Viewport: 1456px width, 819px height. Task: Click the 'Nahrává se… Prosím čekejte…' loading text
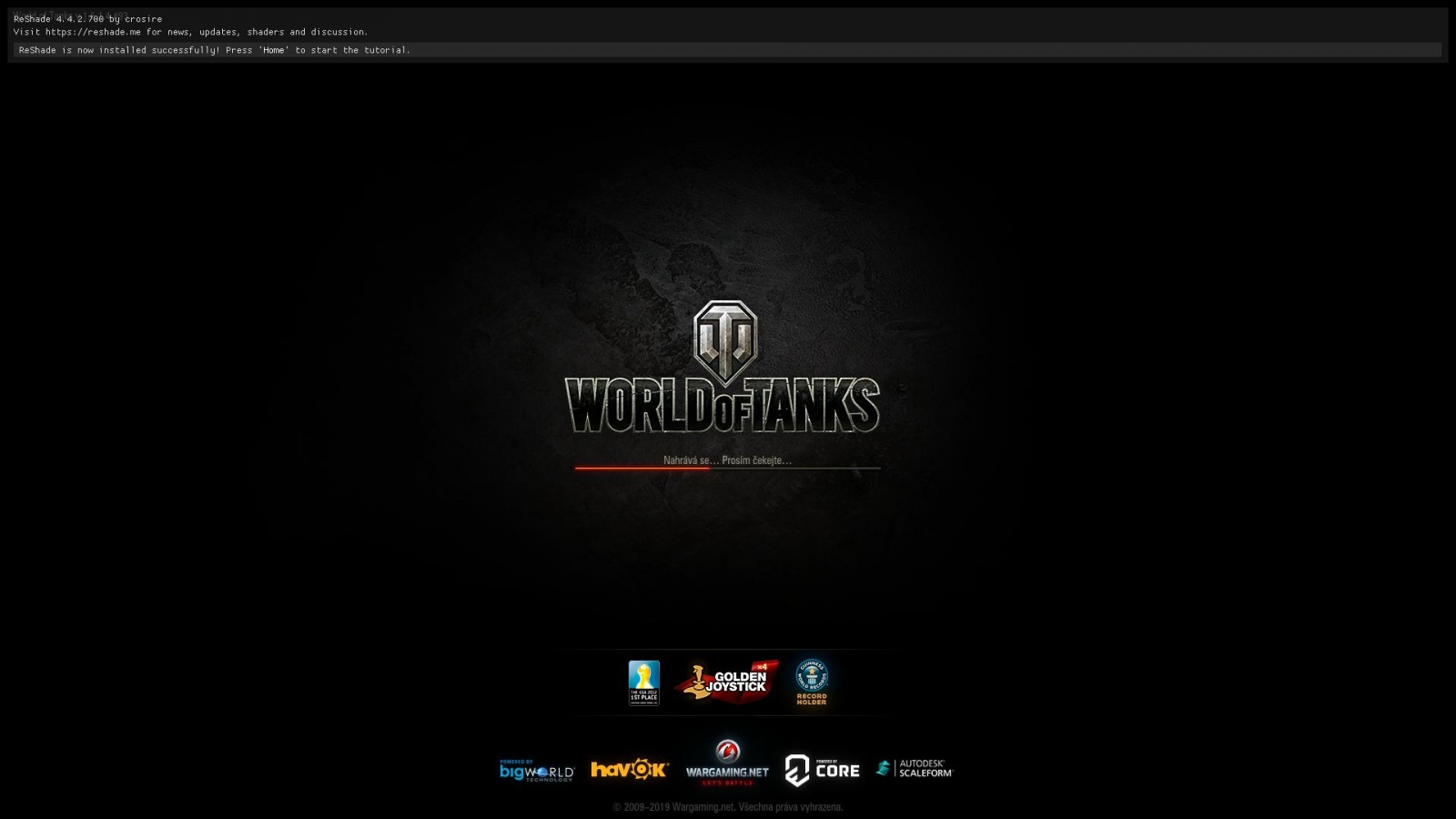coord(727,460)
